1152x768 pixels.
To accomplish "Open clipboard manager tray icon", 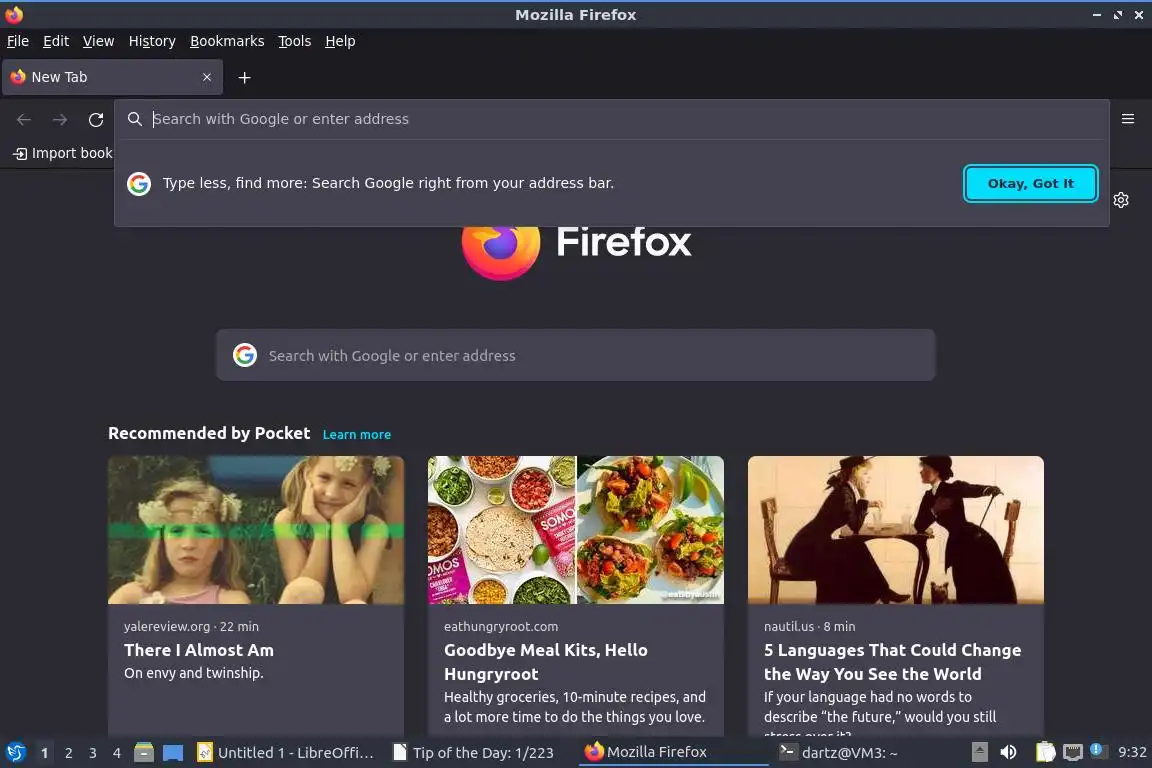I will pyautogui.click(x=1045, y=752).
